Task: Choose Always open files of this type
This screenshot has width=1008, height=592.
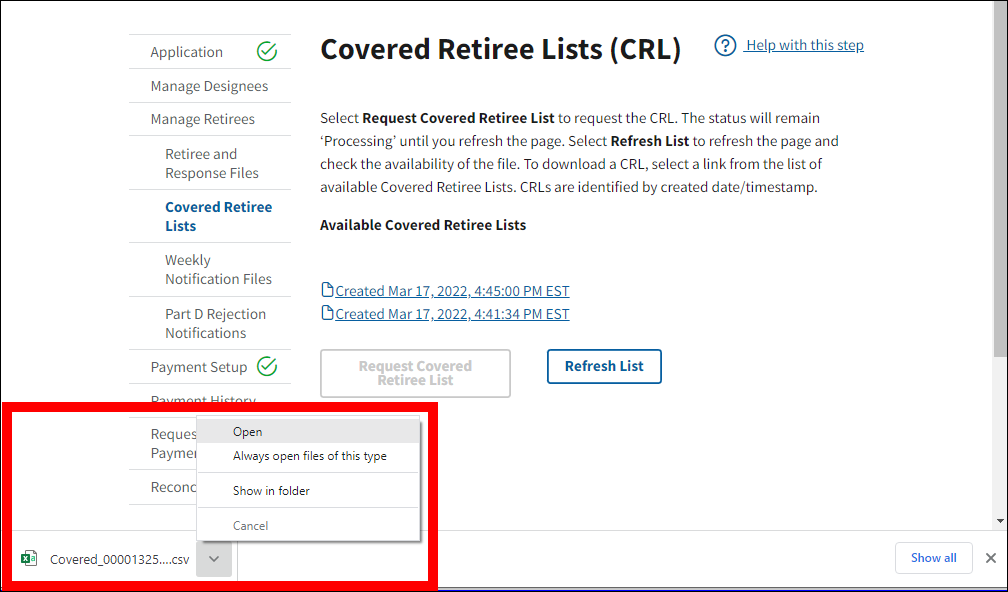Action: pyautogui.click(x=310, y=456)
